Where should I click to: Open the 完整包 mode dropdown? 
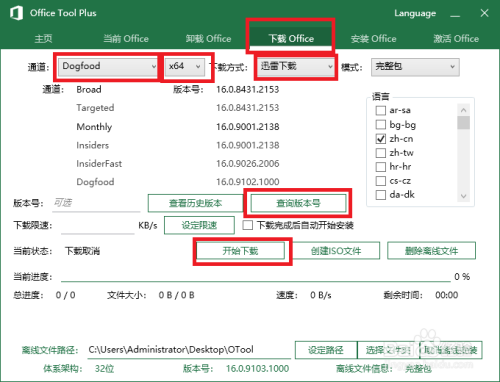point(415,67)
